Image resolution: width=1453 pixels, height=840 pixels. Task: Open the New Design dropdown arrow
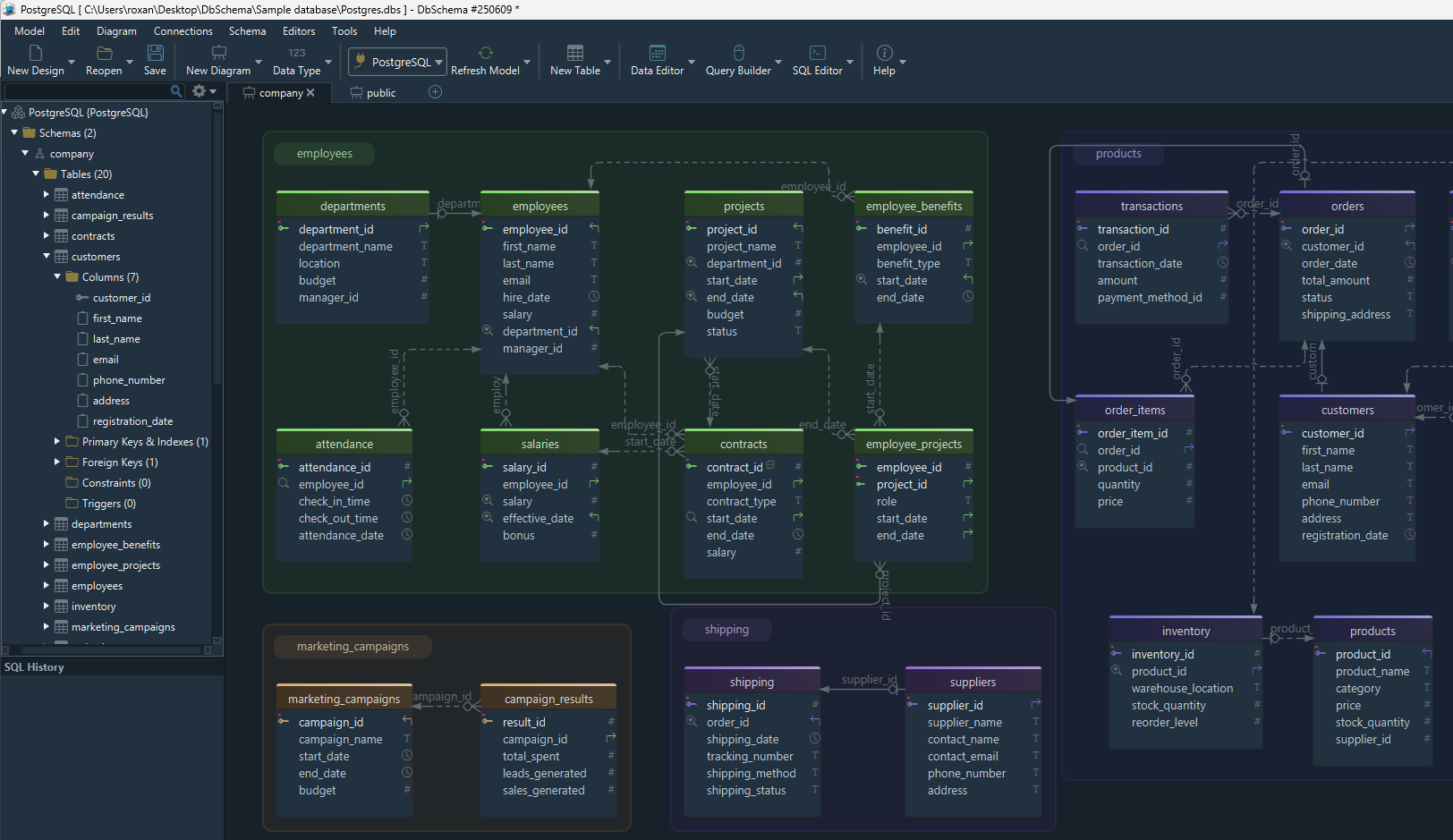[72, 63]
